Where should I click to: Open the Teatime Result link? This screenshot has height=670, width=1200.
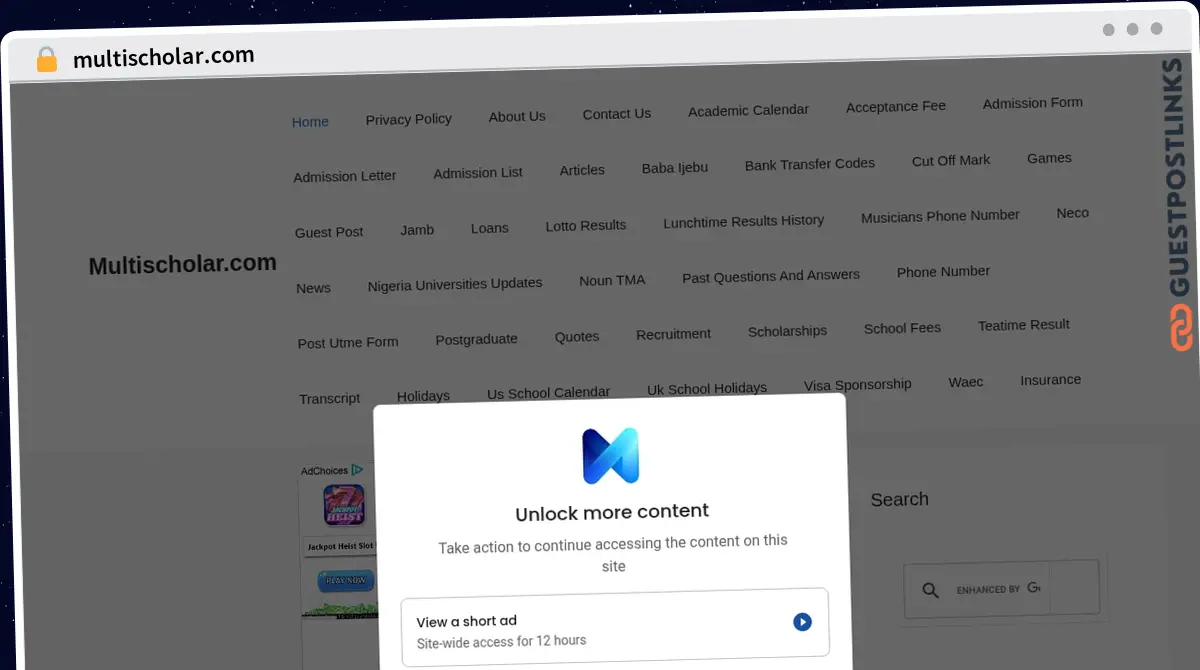point(1023,325)
